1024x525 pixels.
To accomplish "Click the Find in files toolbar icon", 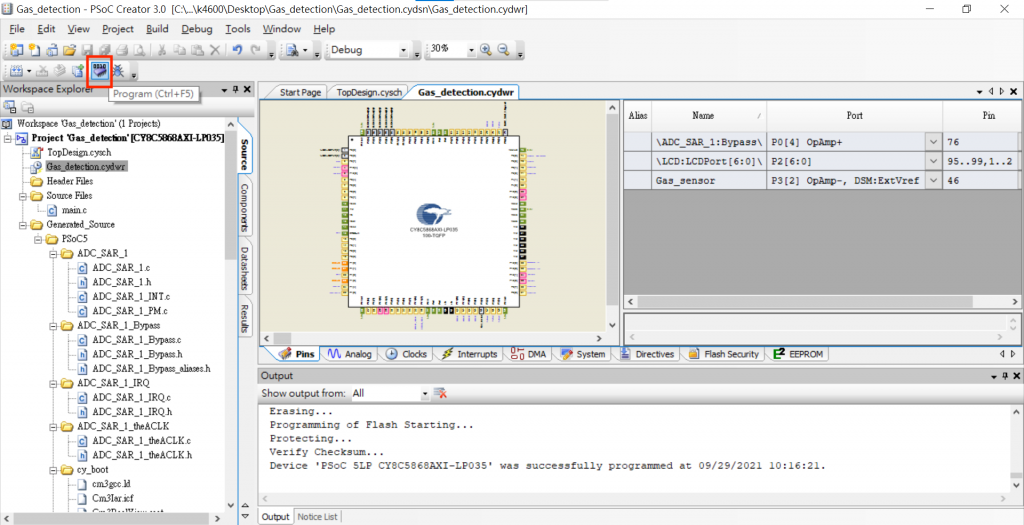I will tap(291, 50).
